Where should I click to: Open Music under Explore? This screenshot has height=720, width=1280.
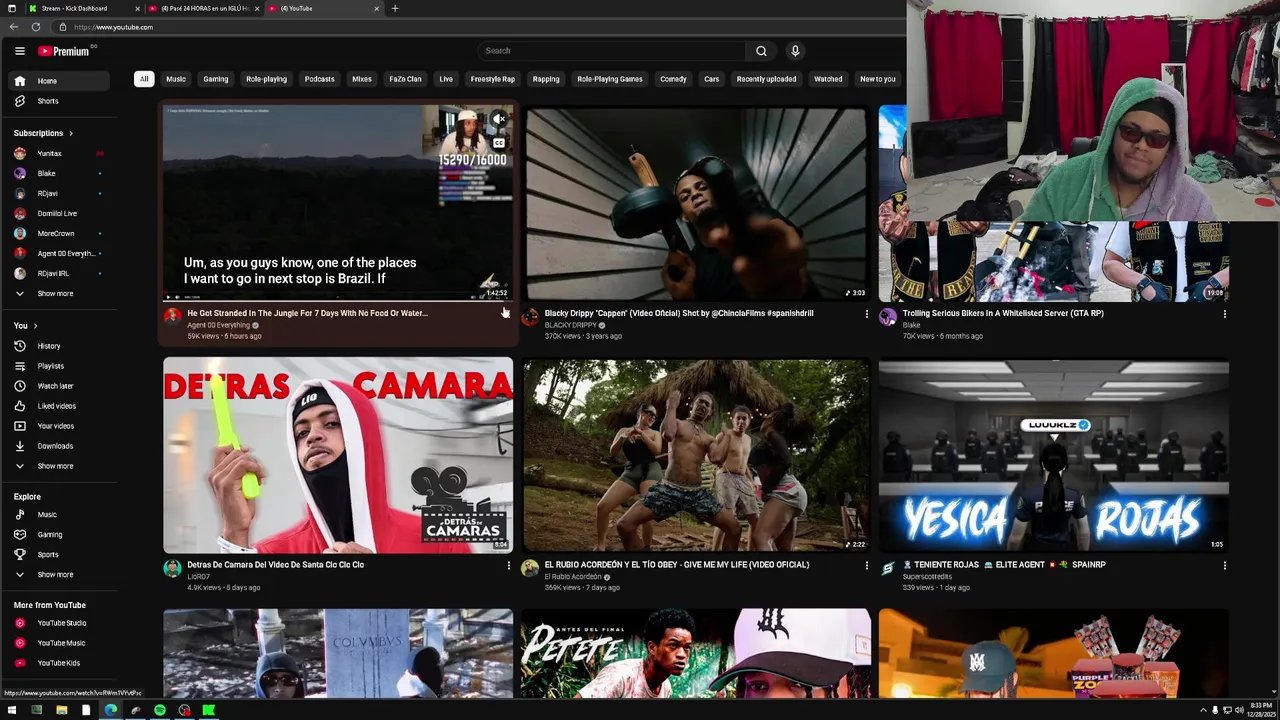click(60, 515)
